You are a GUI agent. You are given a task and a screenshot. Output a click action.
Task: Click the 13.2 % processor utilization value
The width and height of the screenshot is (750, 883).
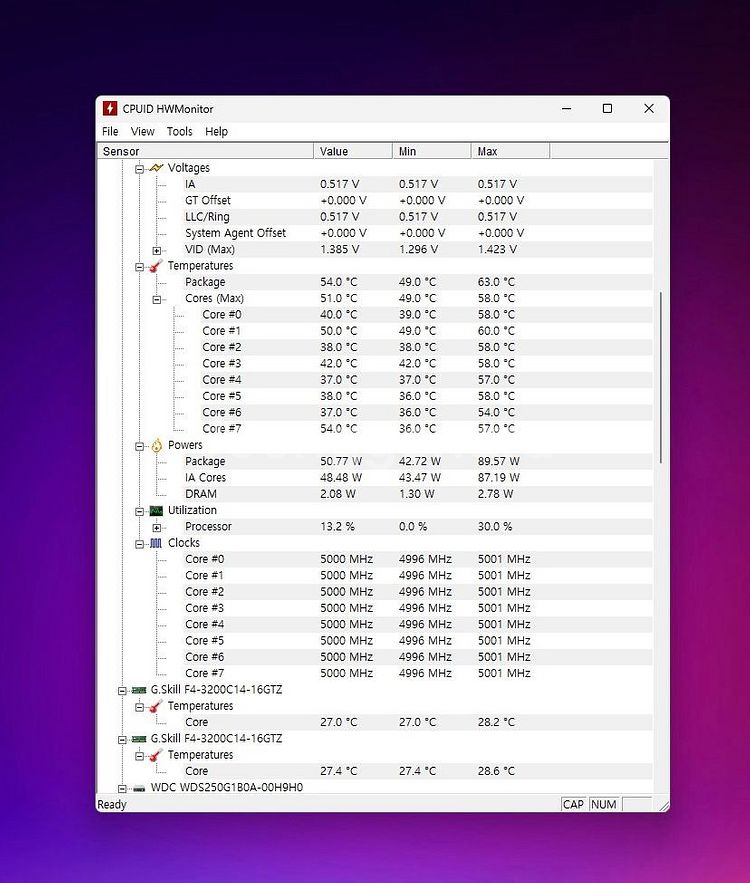coord(337,527)
